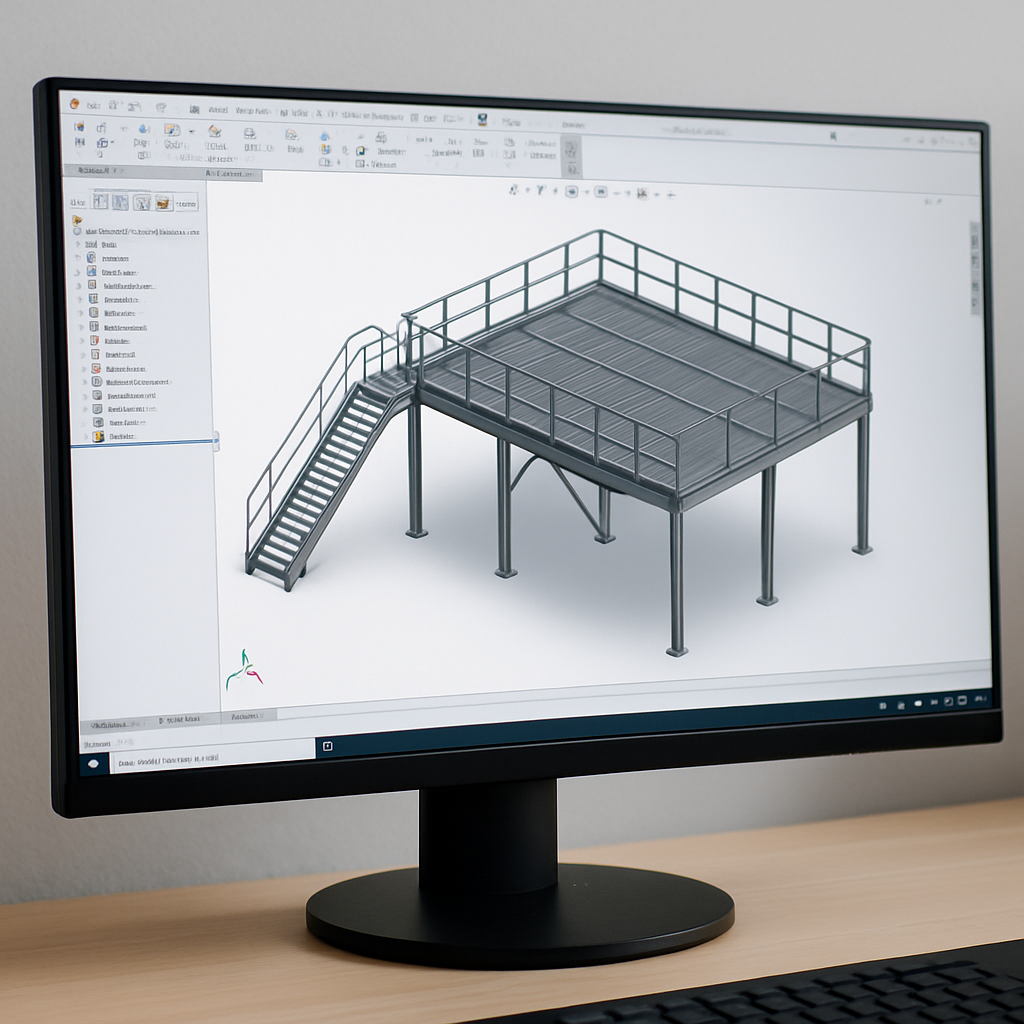Click the yellow icon of last tree item
The image size is (1024, 1024).
[x=98, y=436]
